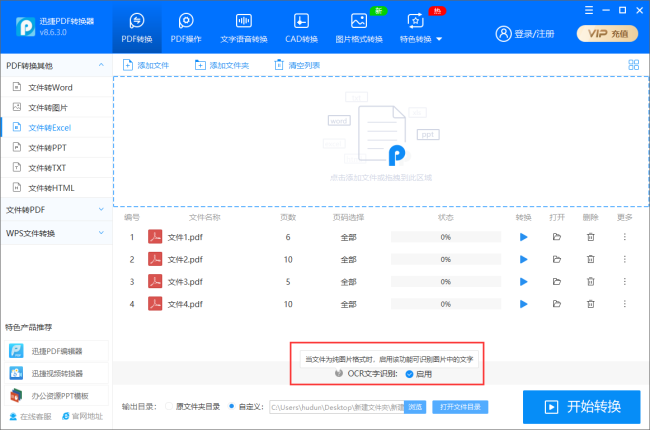Image resolution: width=650 pixels, height=430 pixels.
Task: Click the custom output path field
Action: 337,407
